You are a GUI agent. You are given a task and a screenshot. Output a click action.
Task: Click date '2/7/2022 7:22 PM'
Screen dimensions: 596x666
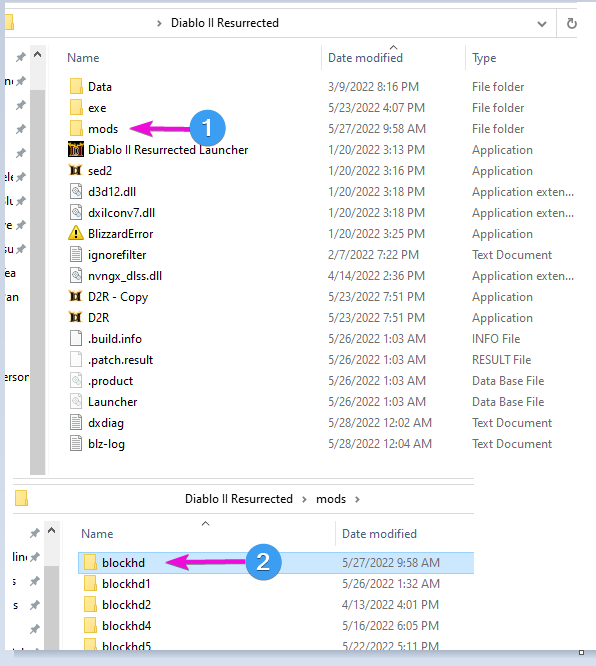(x=373, y=255)
